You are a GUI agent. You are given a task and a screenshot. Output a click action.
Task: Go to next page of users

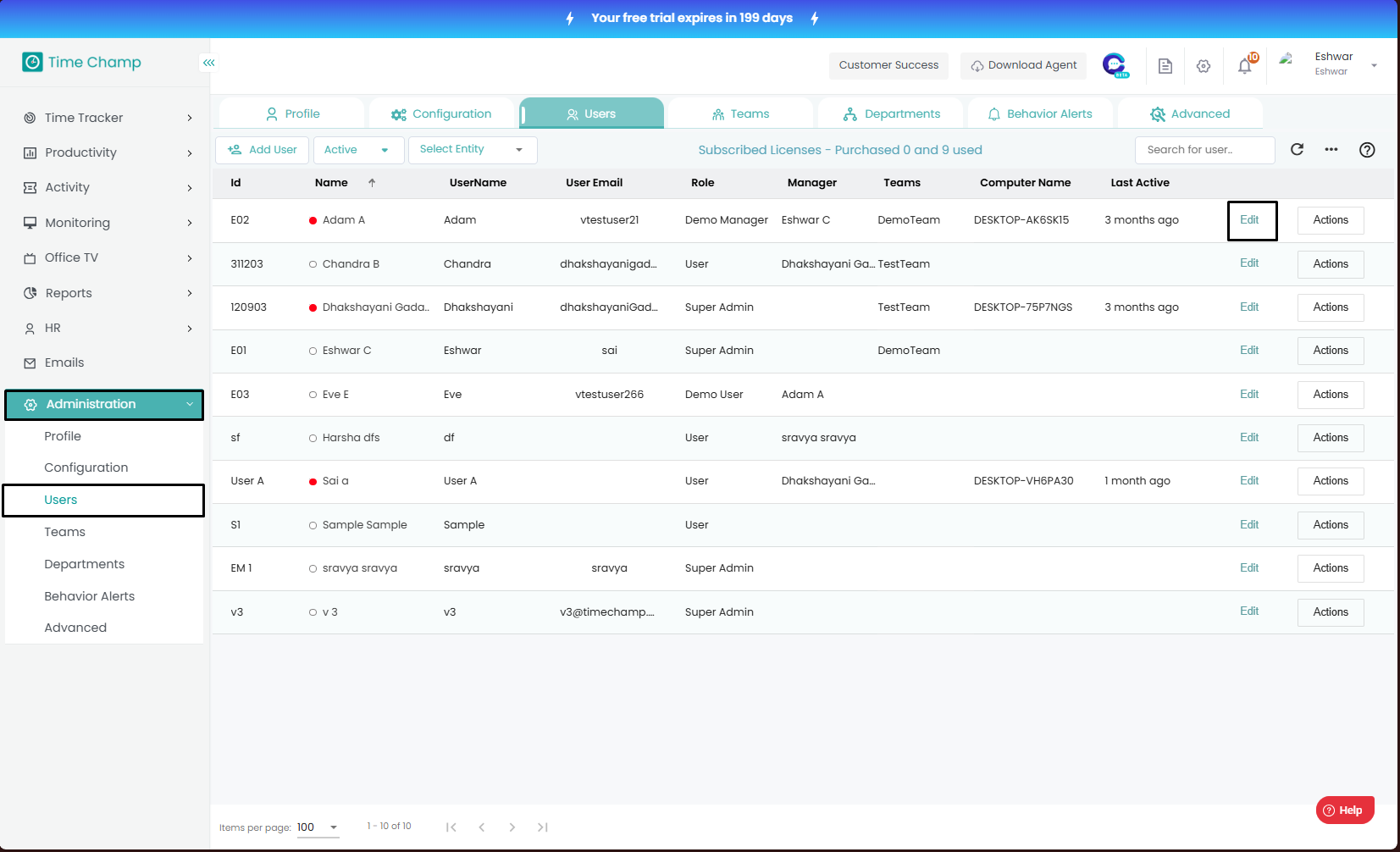(512, 827)
